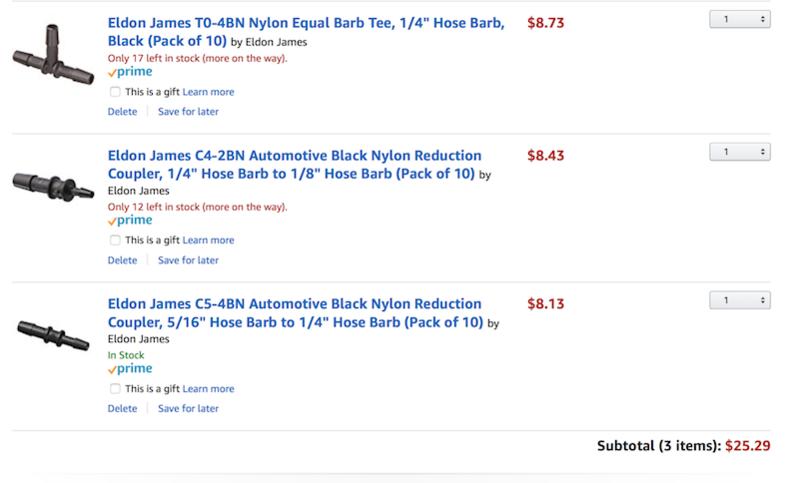The image size is (799, 483).
Task: Click the Prime logo for the C4-2BN coupler
Action: coord(130,220)
